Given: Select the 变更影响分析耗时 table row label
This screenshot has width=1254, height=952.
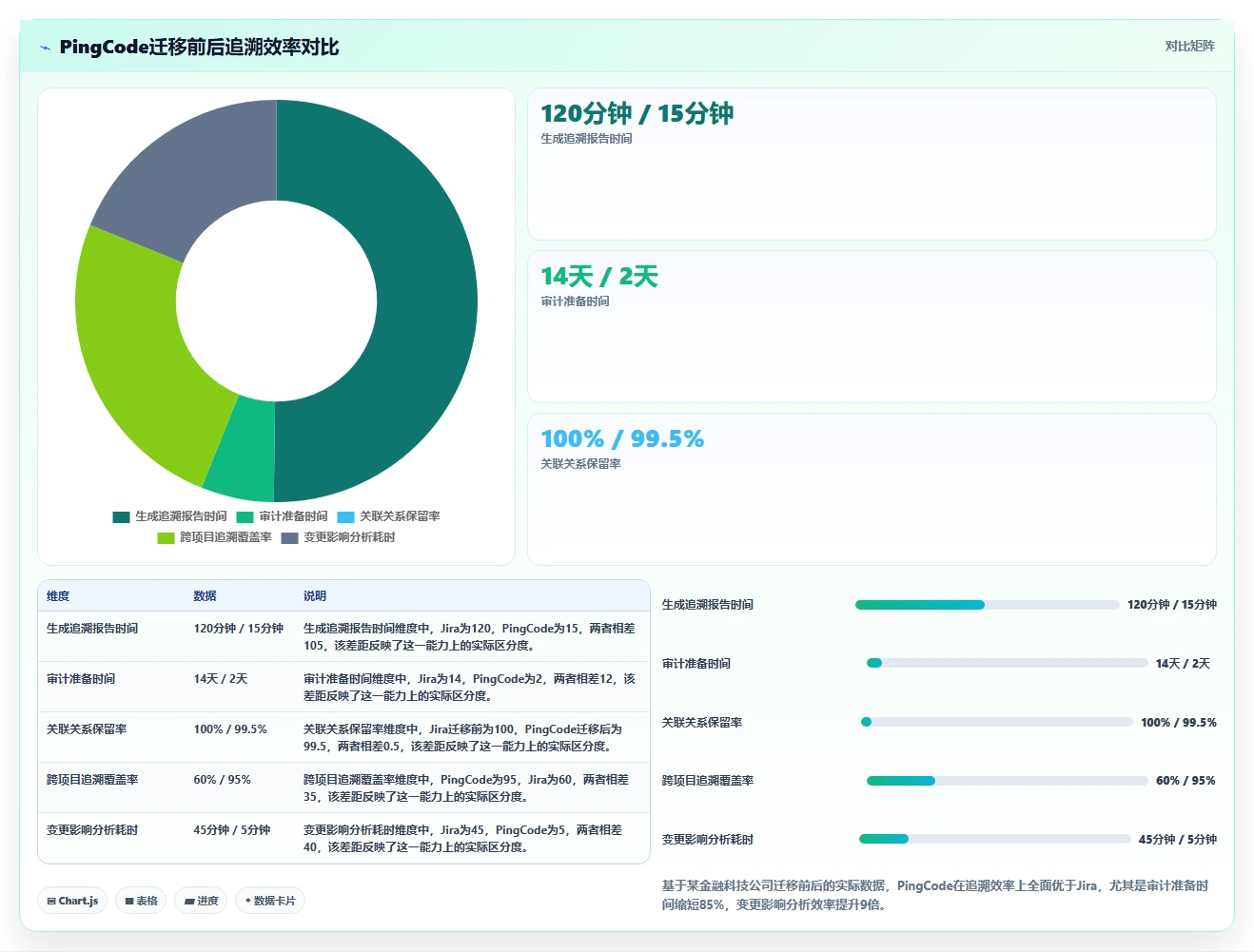Looking at the screenshot, I should click(x=92, y=830).
